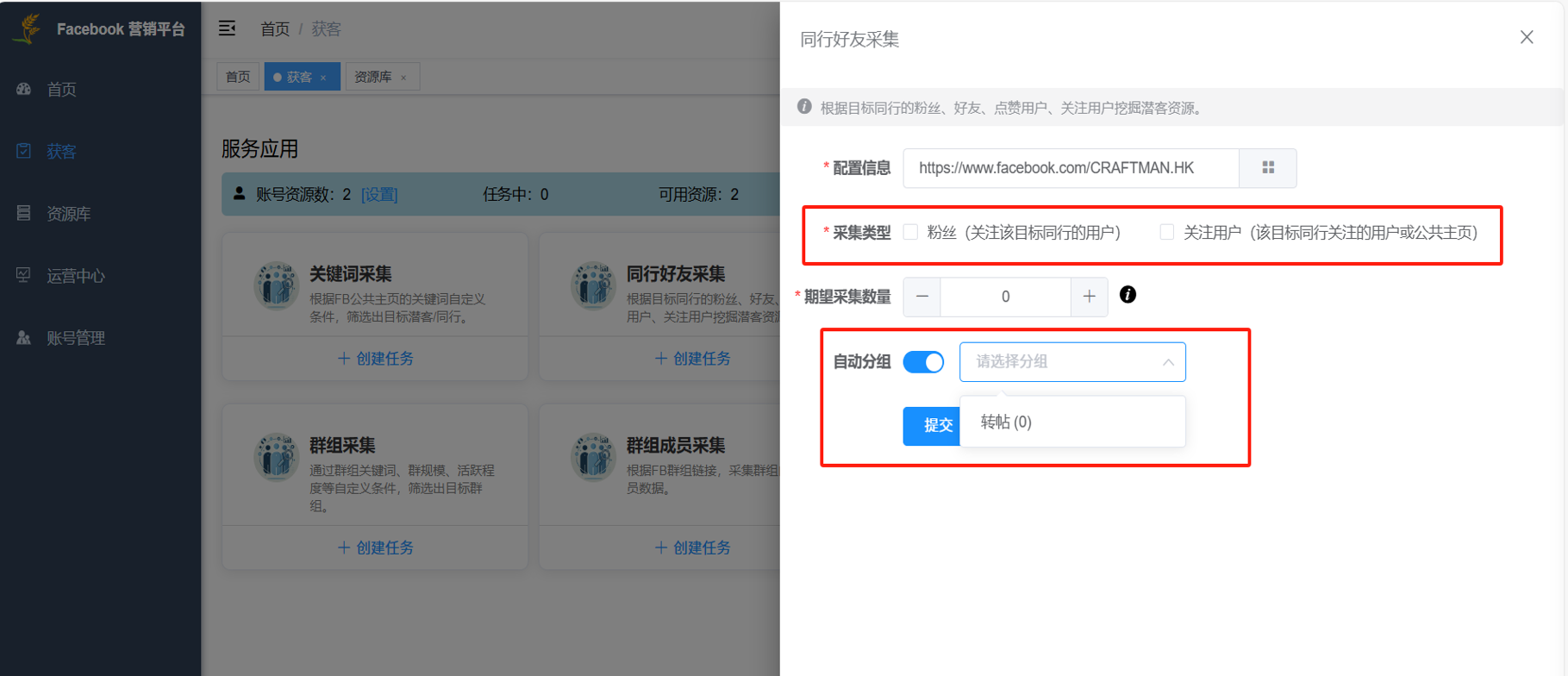The width and height of the screenshot is (1568, 676).
Task: Create task under 群组成员采集
Action: (x=692, y=548)
